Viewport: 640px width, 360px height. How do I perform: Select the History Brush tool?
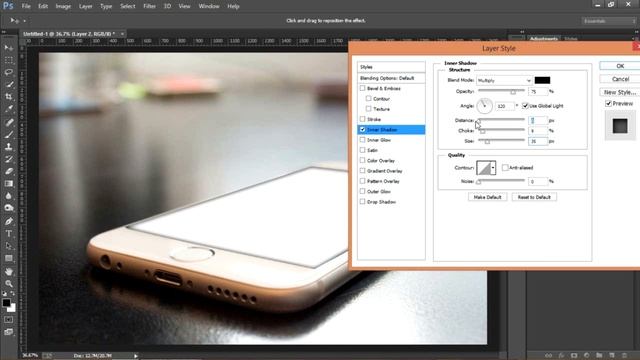(x=9, y=159)
